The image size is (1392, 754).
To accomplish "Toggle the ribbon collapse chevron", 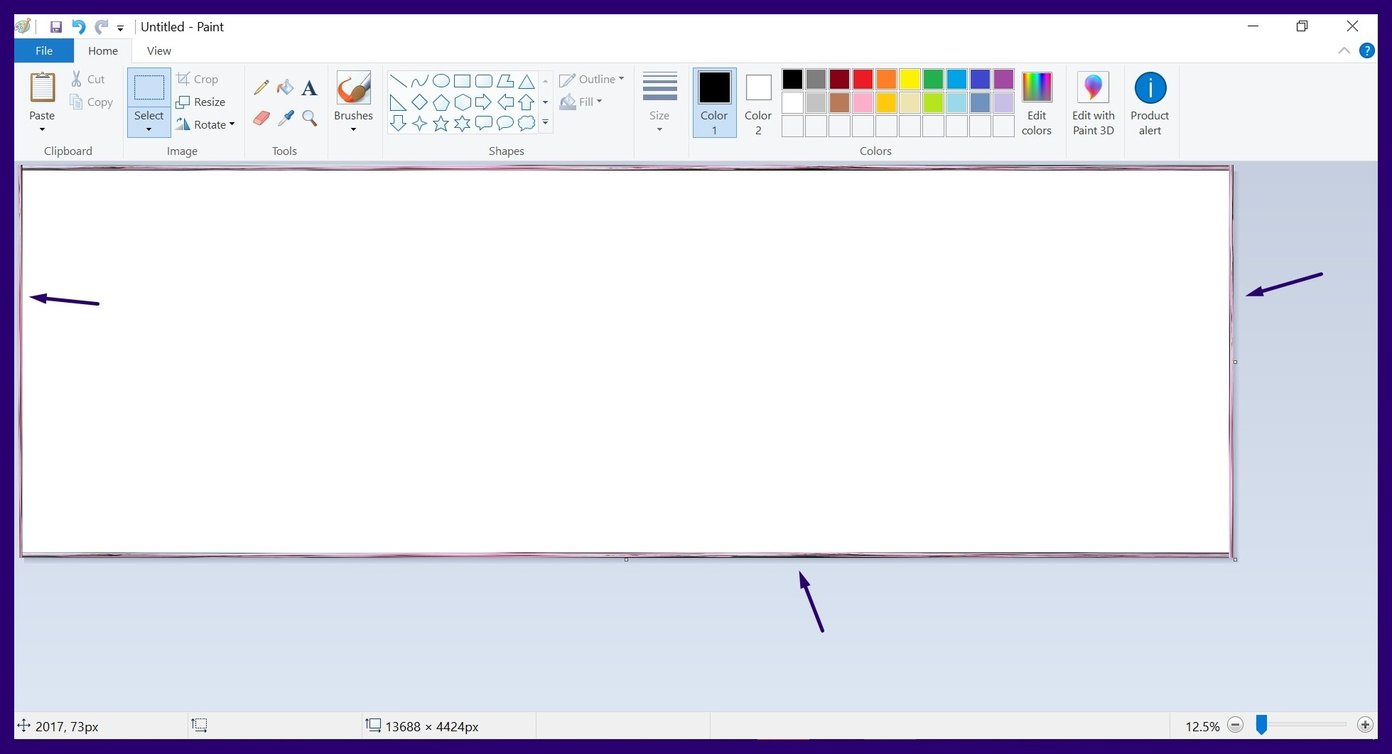I will coord(1344,50).
